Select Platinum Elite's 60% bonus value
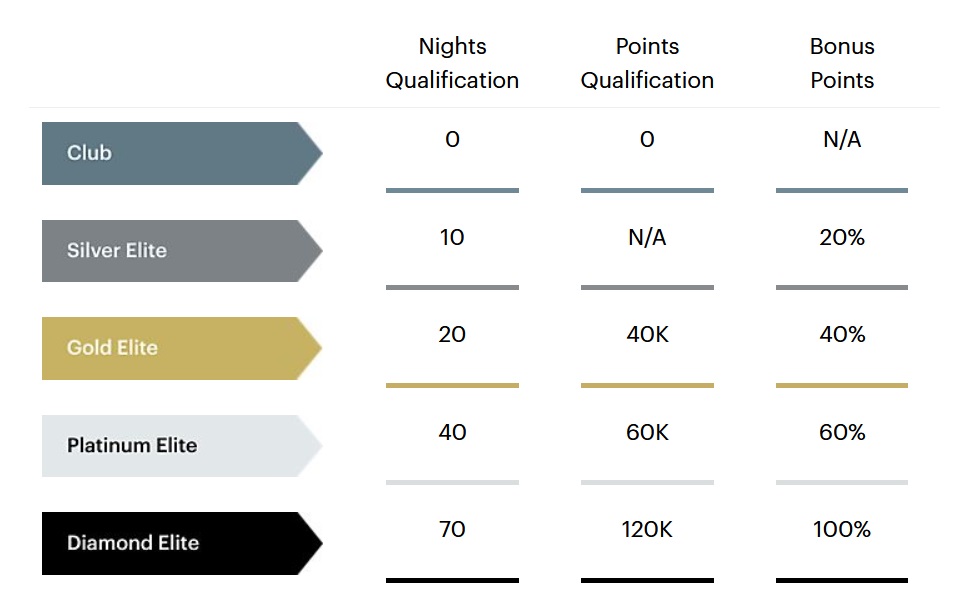The height and width of the screenshot is (611, 953). pos(842,432)
